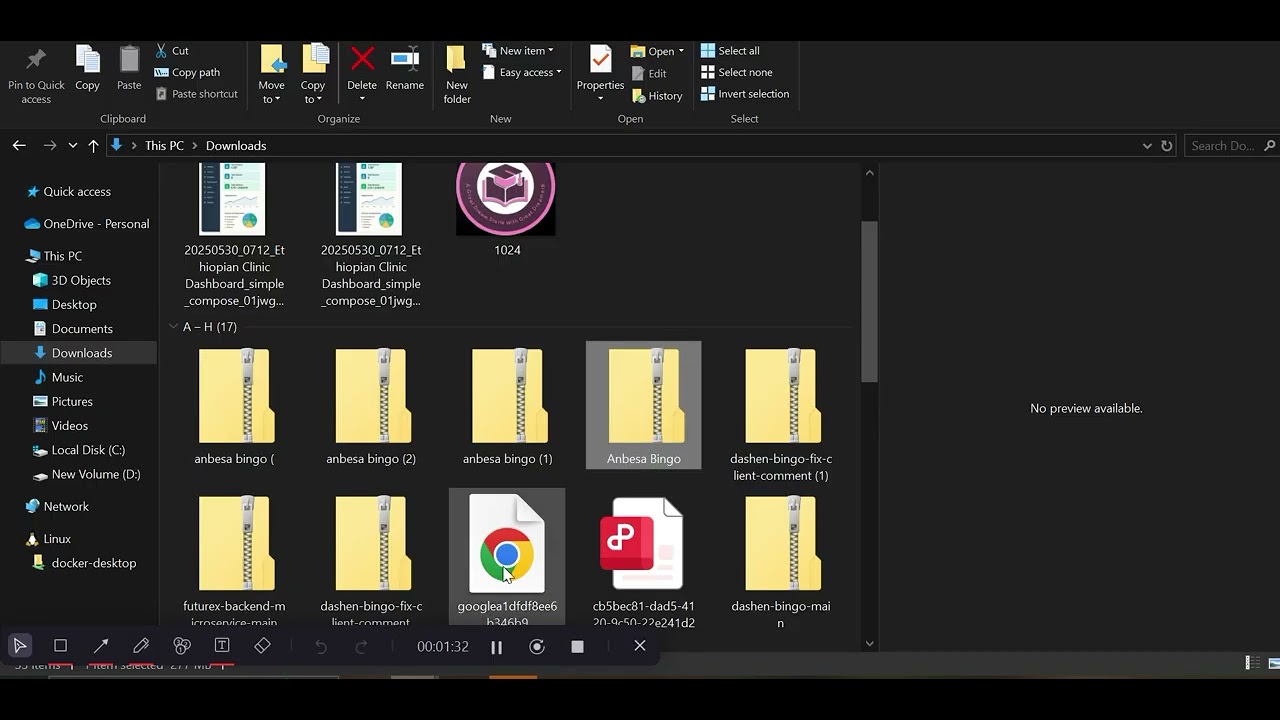The width and height of the screenshot is (1280, 720).
Task: Go back with the Back arrow
Action: pos(19,145)
